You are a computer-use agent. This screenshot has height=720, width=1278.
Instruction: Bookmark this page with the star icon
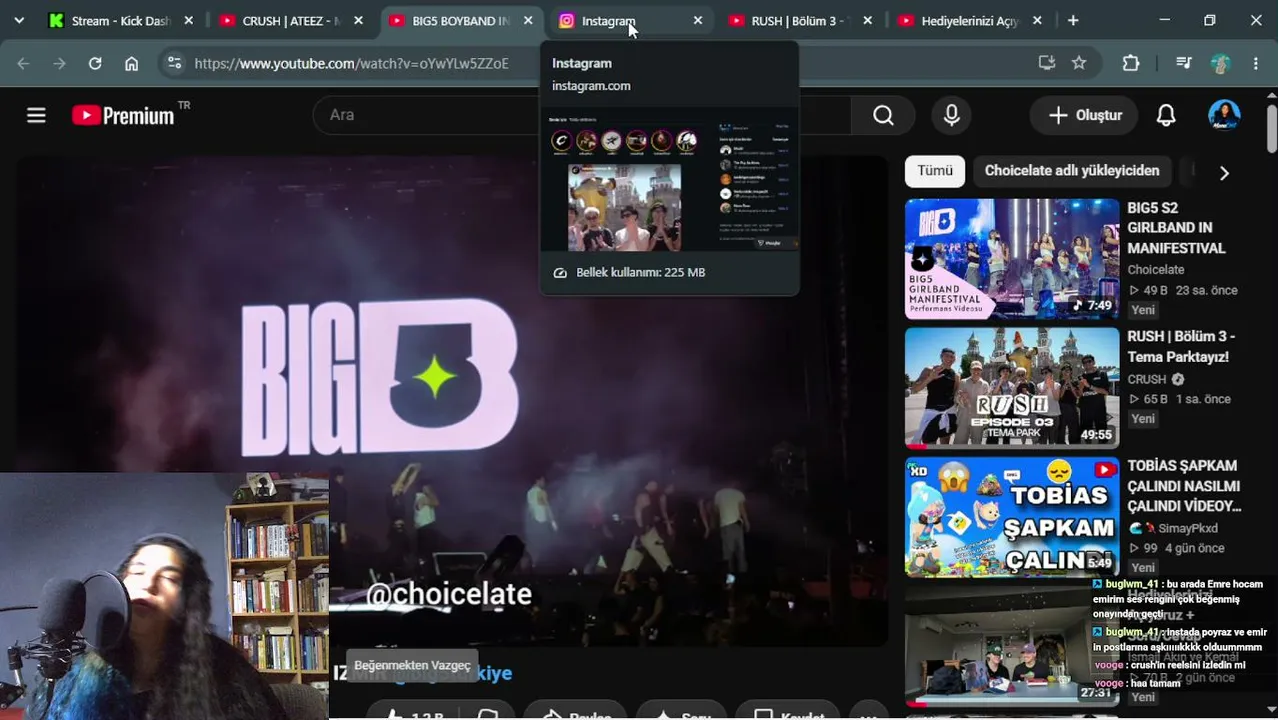point(1079,63)
